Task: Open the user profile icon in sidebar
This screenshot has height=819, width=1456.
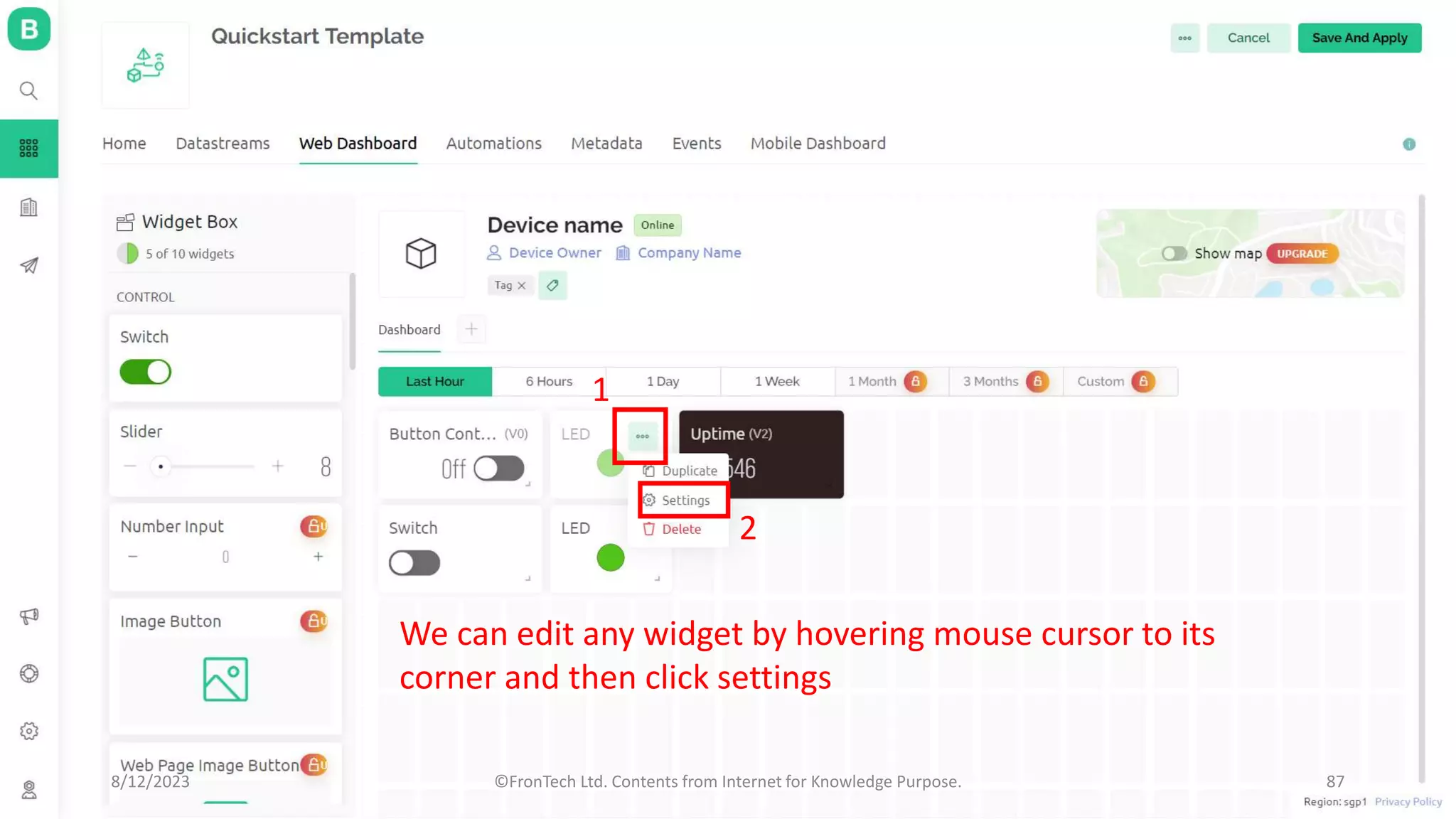Action: [x=28, y=789]
